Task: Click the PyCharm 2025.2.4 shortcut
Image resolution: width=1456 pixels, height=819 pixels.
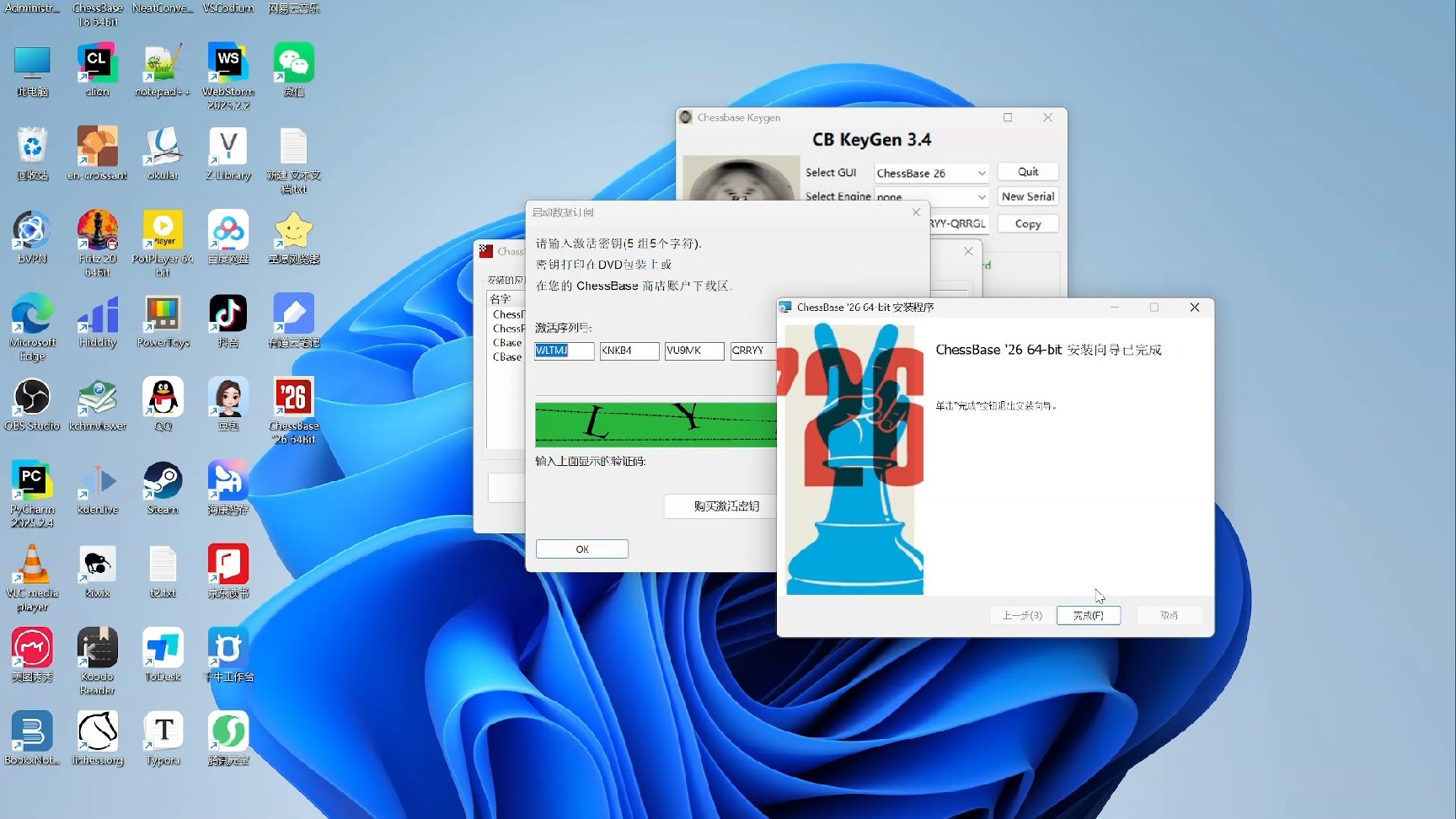Action: [32, 494]
